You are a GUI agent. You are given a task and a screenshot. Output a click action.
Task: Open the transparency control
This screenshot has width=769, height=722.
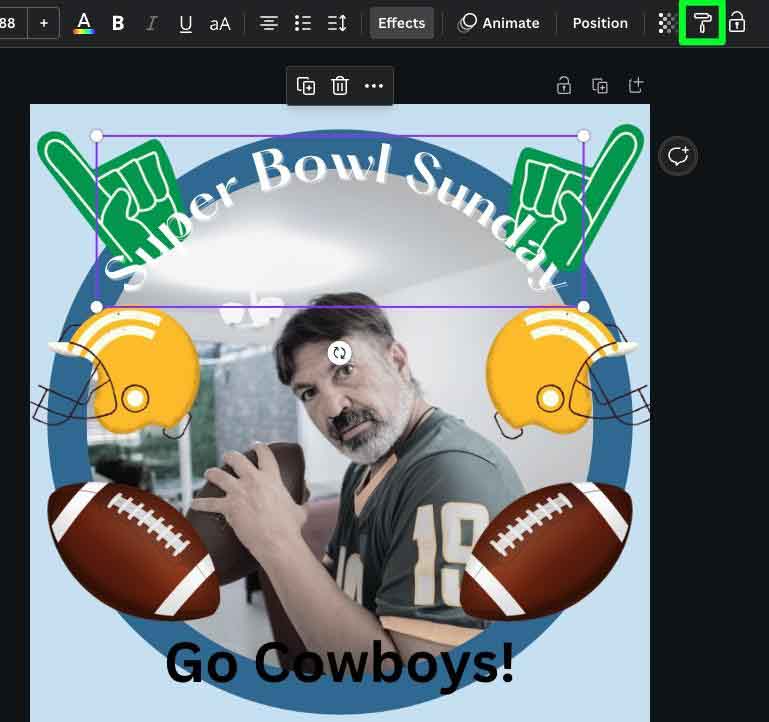coord(666,23)
